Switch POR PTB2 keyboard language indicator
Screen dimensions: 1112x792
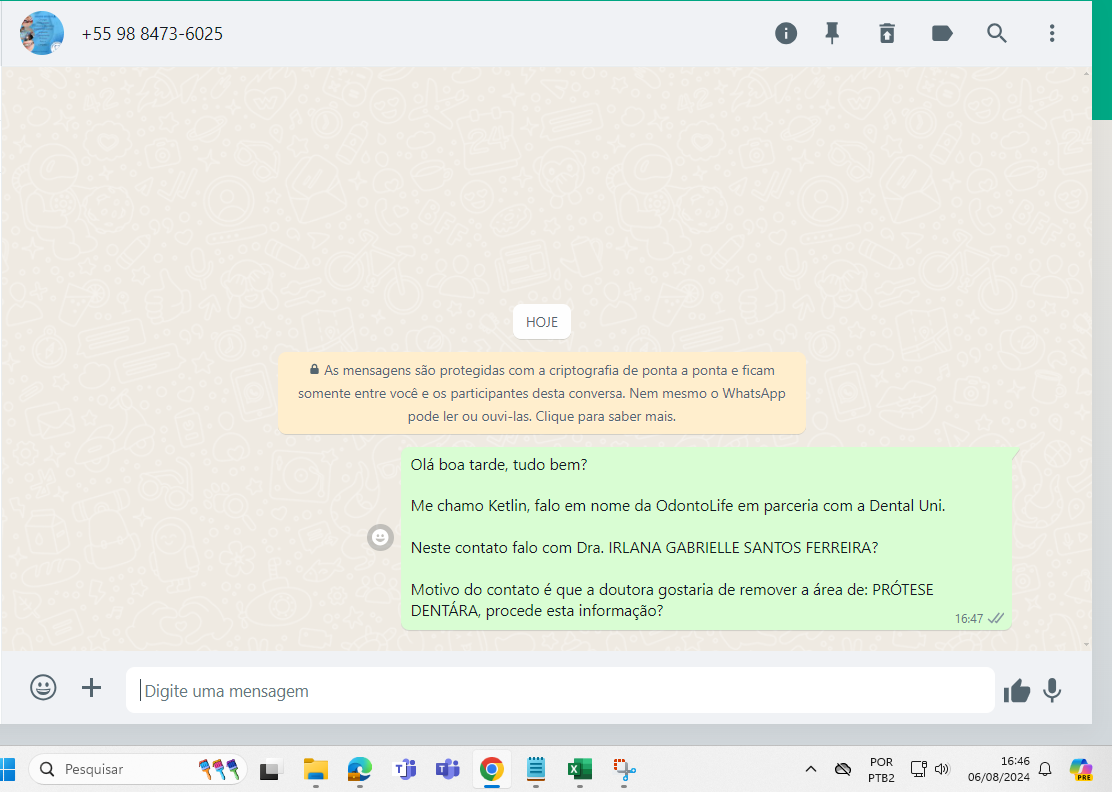[882, 769]
